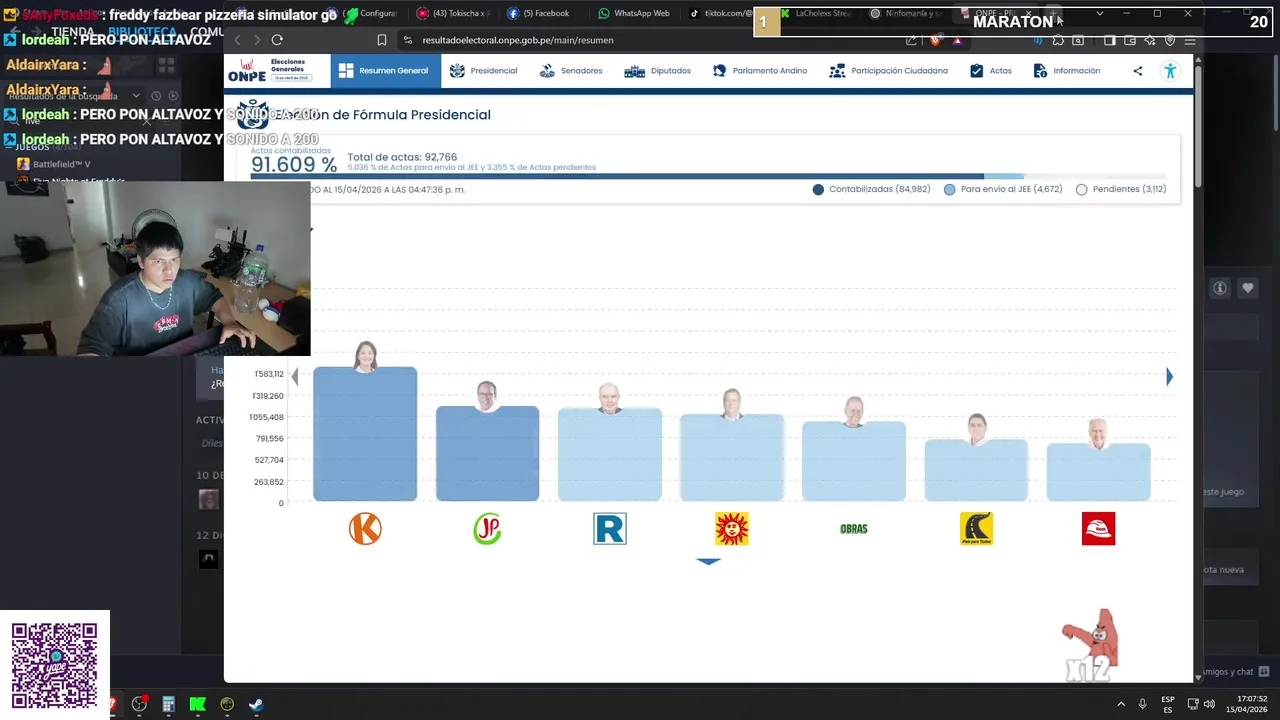
Task: Select the yellow País para Todos logo
Action: pos(976,528)
